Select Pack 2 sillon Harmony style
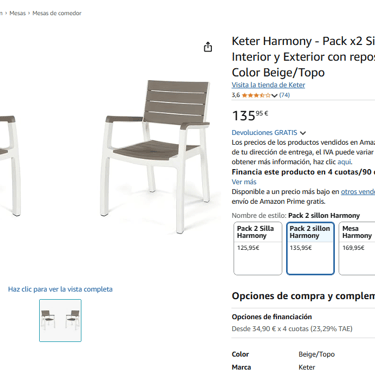The image size is (375, 375). [x=310, y=248]
